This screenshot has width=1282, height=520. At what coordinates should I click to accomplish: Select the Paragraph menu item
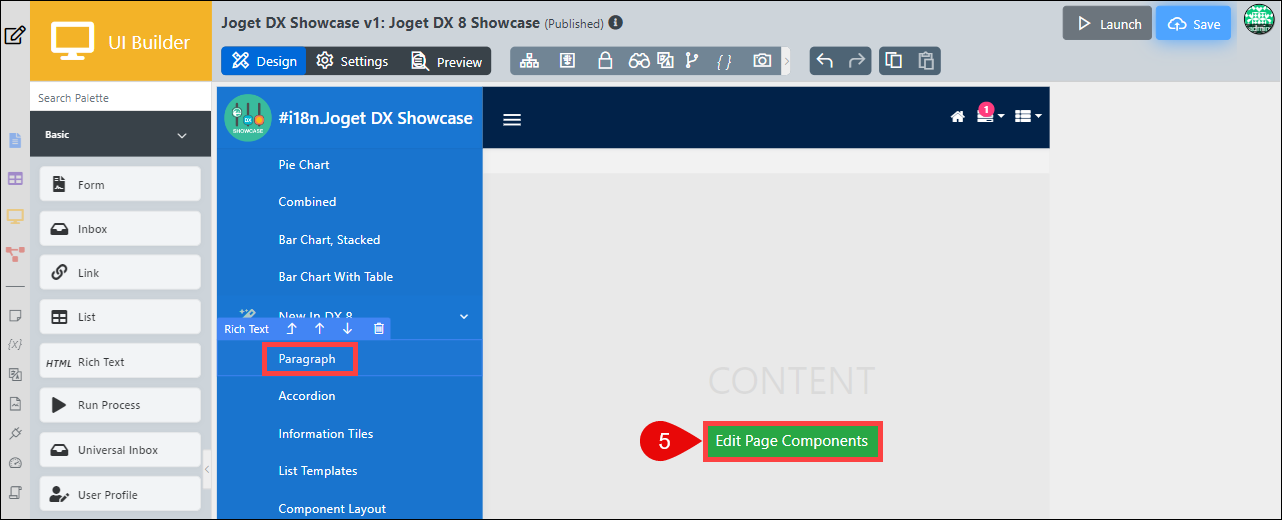pyautogui.click(x=307, y=359)
